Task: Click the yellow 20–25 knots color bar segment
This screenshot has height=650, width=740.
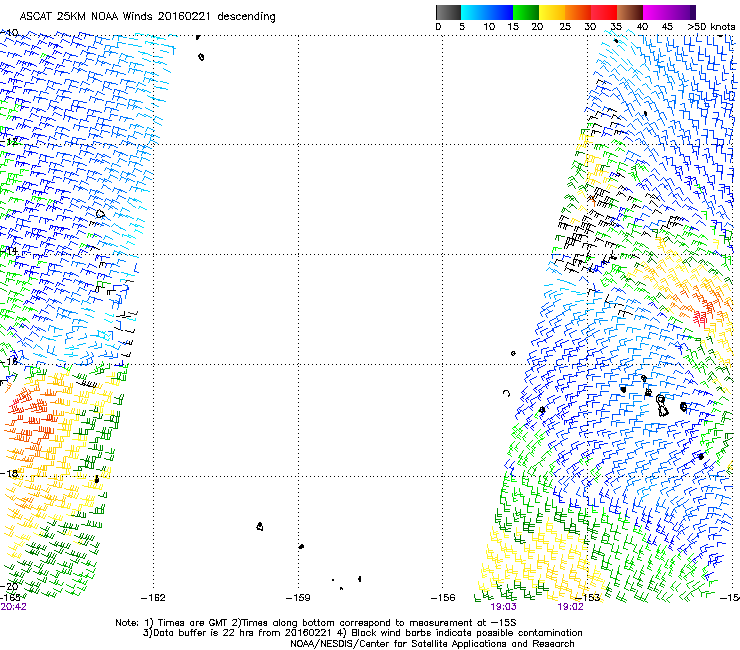Action: pos(552,12)
